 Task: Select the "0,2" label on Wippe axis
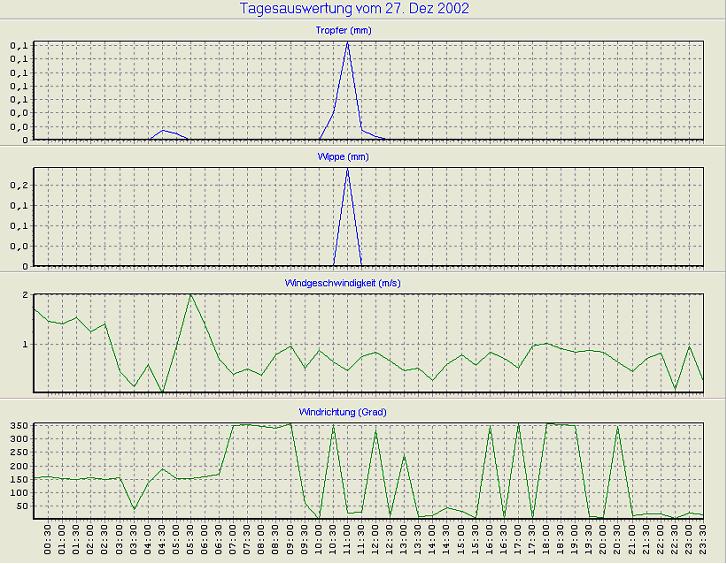coord(19,185)
